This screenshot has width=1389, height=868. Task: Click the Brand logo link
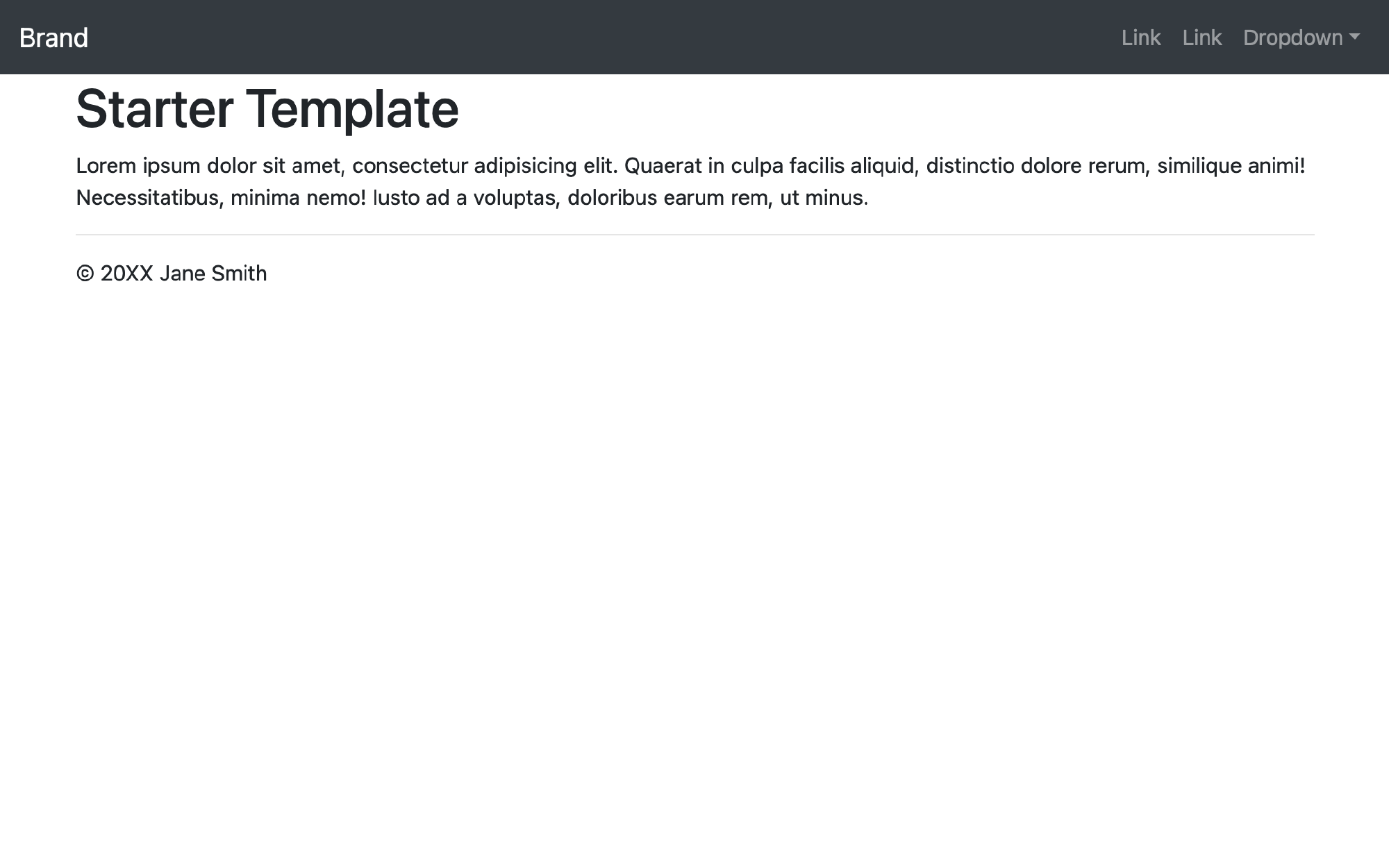click(53, 37)
